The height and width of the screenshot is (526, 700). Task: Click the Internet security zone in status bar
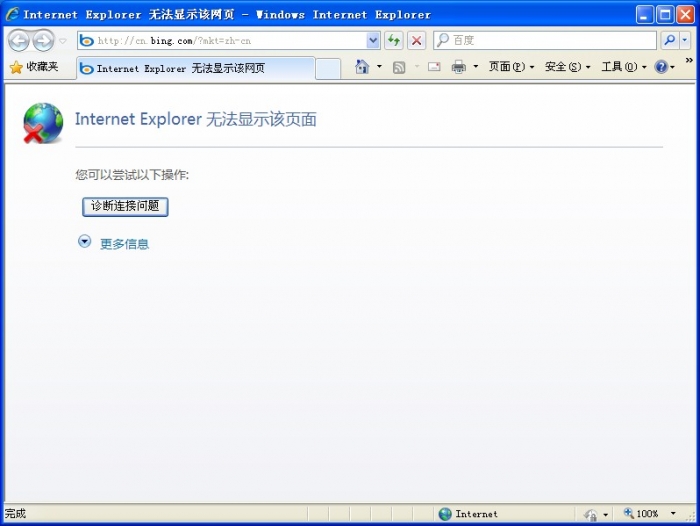pos(468,514)
